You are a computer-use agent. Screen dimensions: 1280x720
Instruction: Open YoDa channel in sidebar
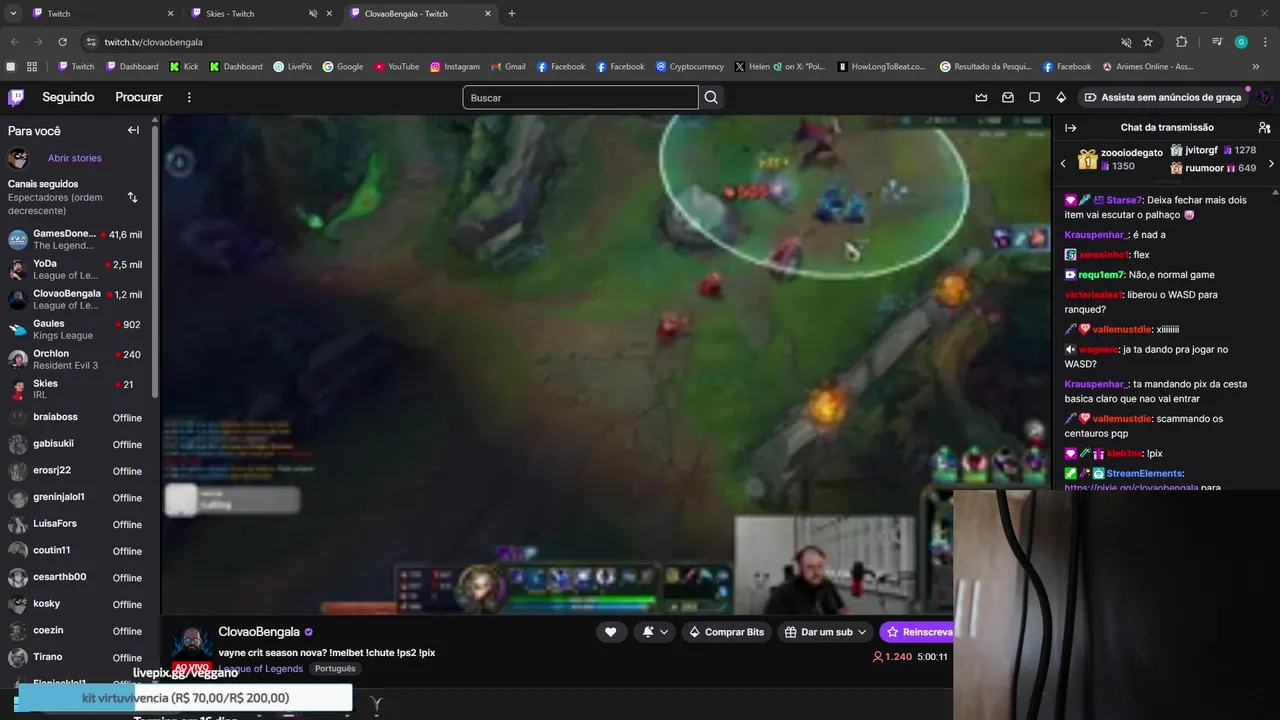coord(76,269)
